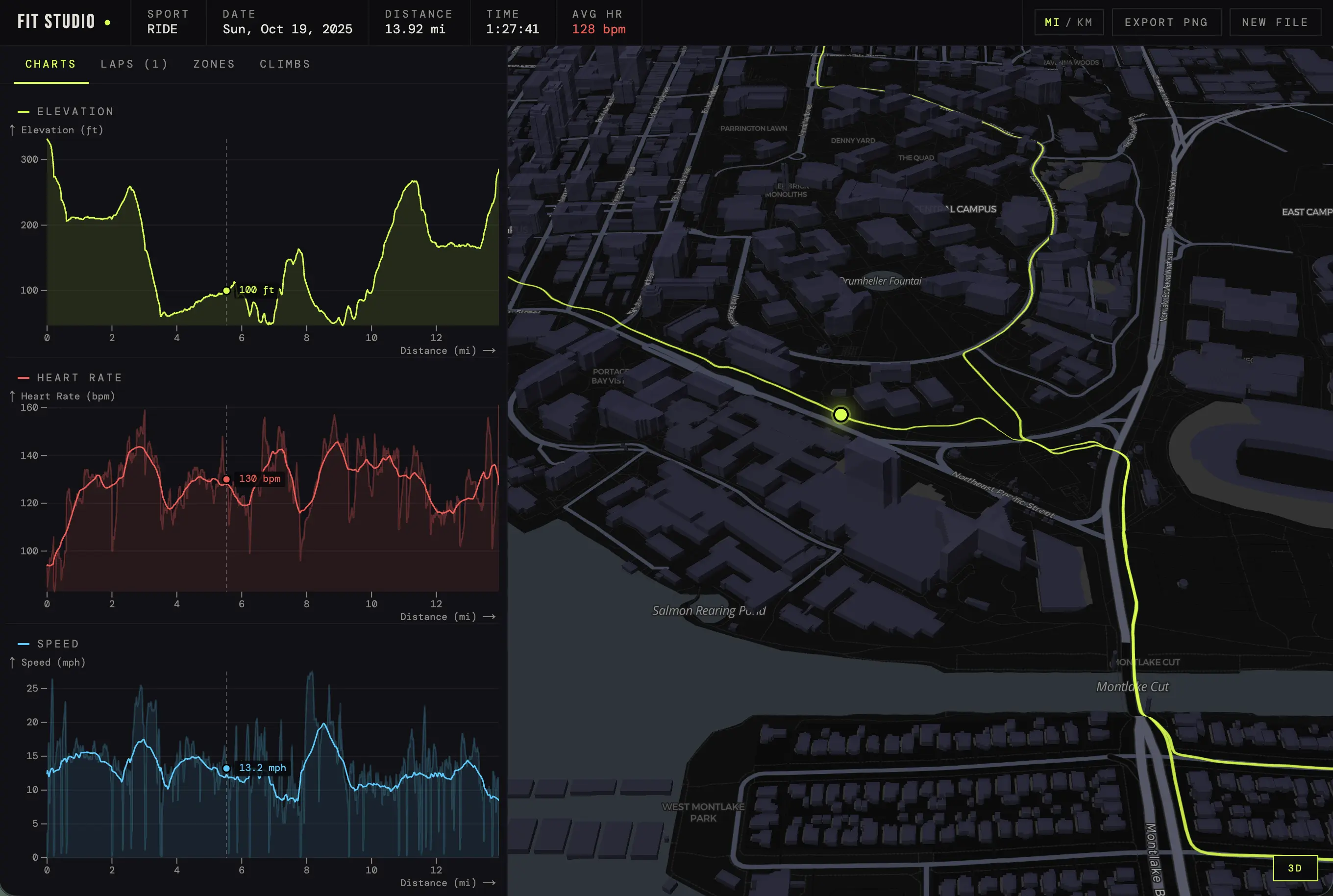
Task: Click the FIT STUDIO logo
Action: [56, 22]
